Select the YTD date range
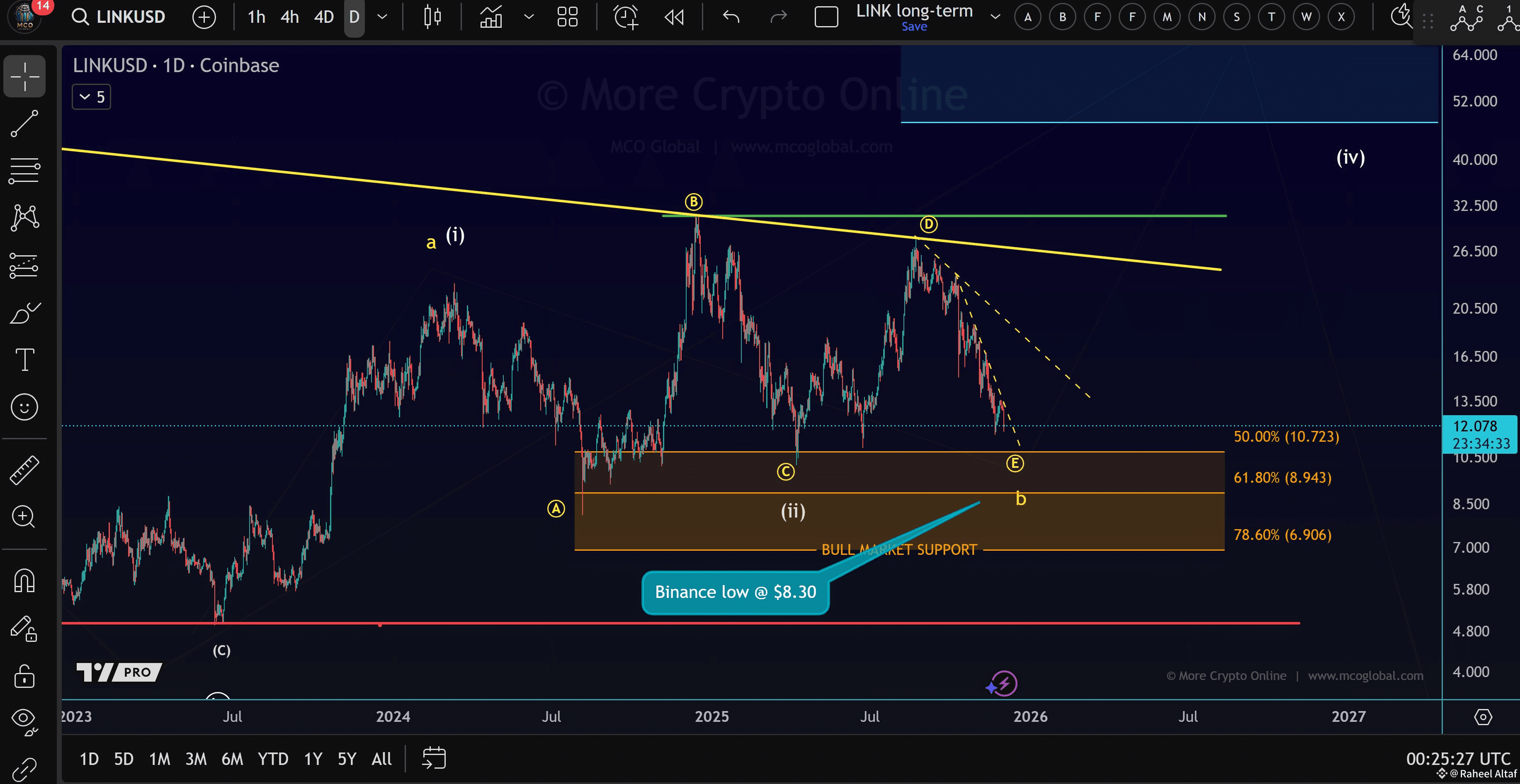 click(272, 759)
